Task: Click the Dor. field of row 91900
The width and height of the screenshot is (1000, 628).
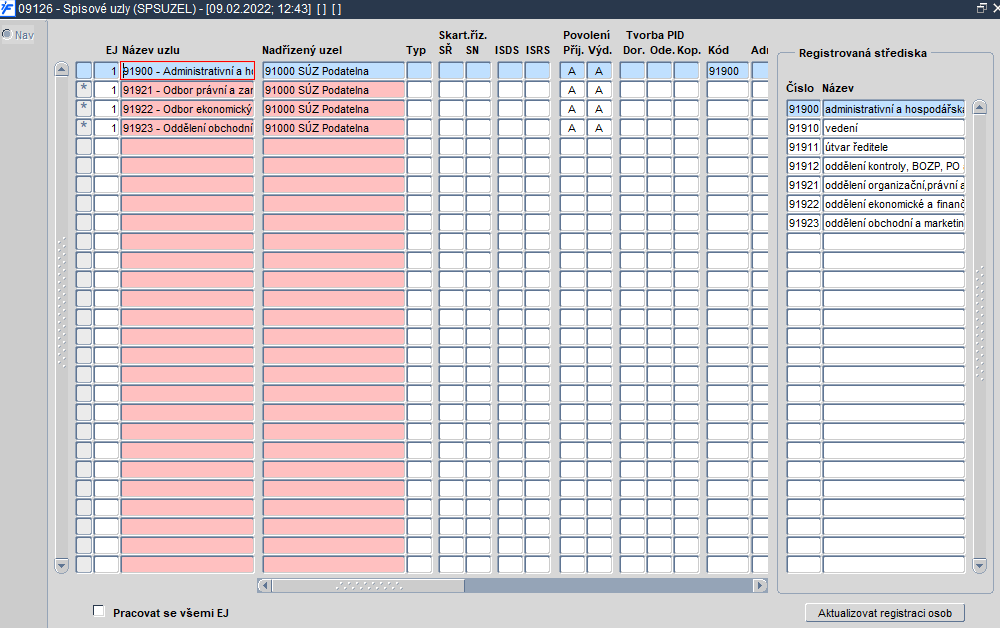Action: 632,71
